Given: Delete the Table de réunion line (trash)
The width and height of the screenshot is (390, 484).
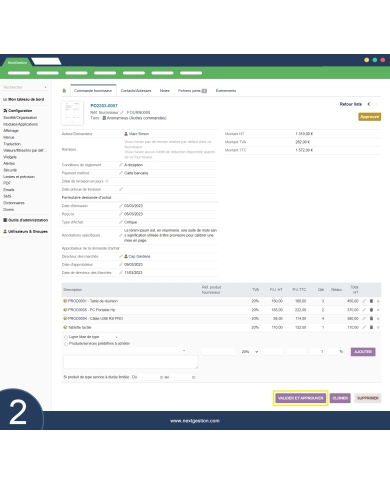Looking at the screenshot, I should point(371,301).
